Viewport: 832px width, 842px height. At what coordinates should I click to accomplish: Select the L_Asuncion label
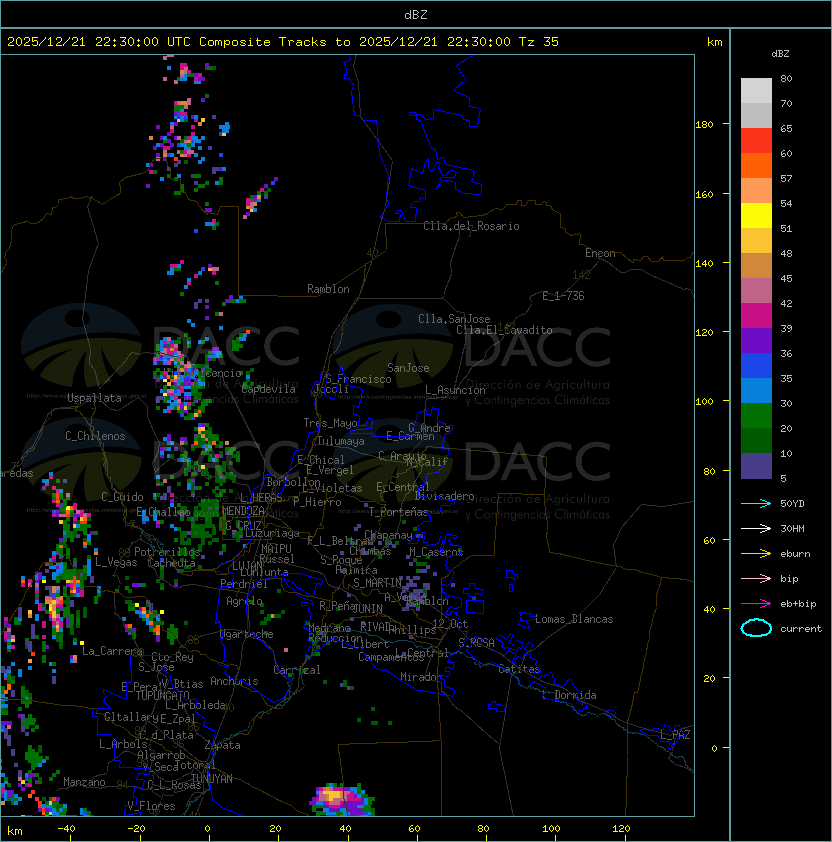tap(455, 390)
